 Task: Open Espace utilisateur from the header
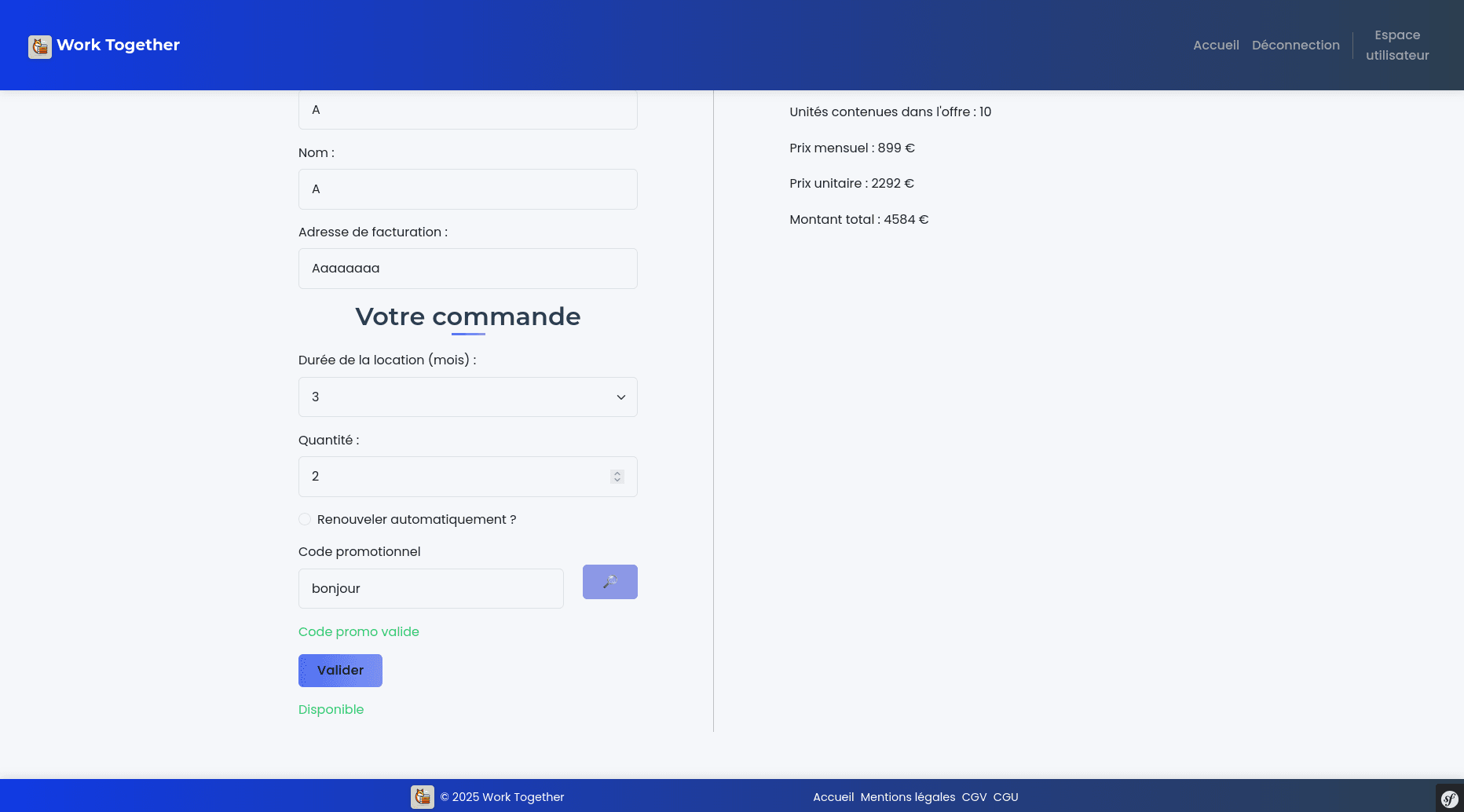click(x=1396, y=46)
